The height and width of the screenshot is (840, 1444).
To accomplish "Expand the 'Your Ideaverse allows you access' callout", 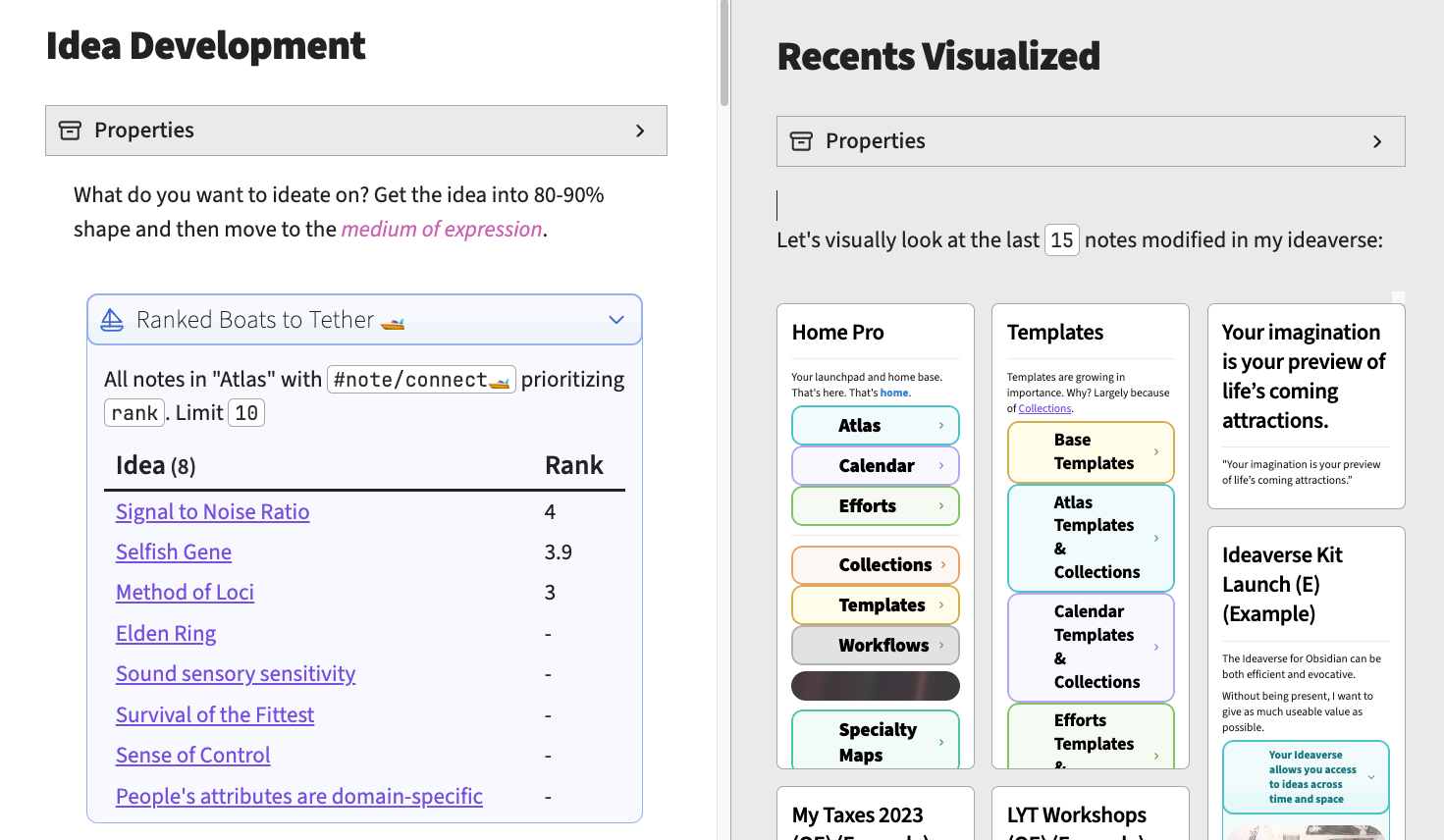I will [1306, 777].
